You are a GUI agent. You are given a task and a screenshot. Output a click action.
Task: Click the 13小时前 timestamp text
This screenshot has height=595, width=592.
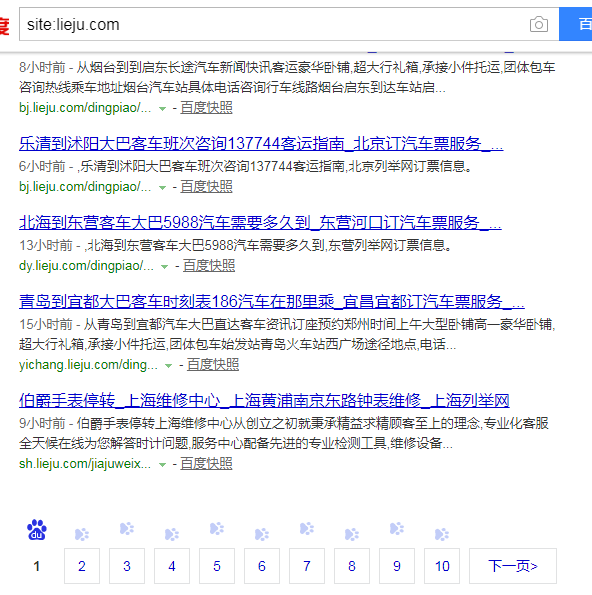pyautogui.click(x=46, y=246)
